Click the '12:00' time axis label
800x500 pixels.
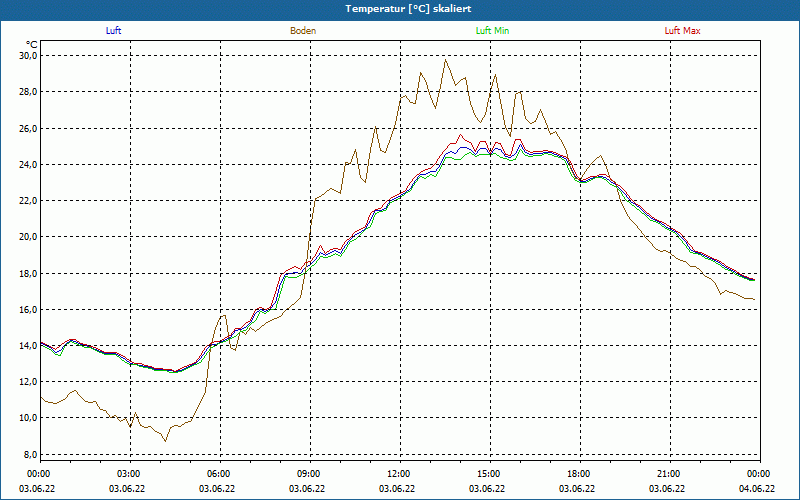coord(397,474)
